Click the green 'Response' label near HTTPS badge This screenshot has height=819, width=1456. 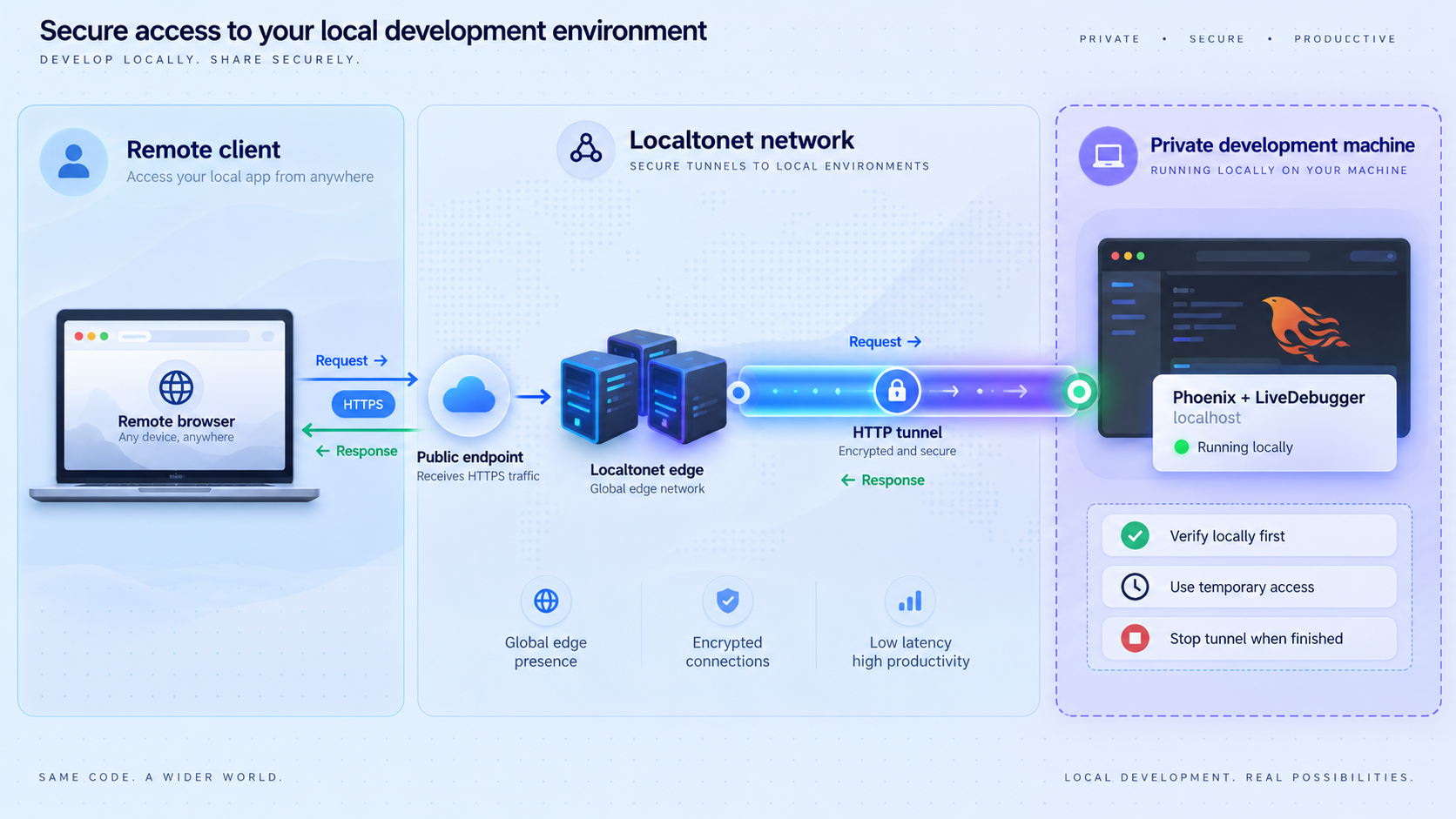356,451
